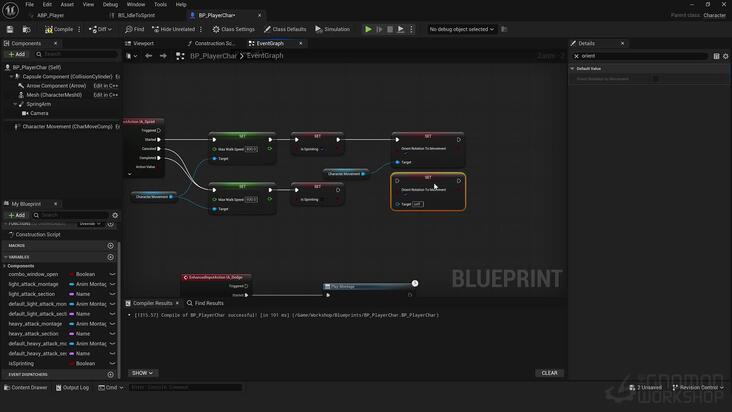
Task: Close the EventGraph tab
Action: pos(301,43)
